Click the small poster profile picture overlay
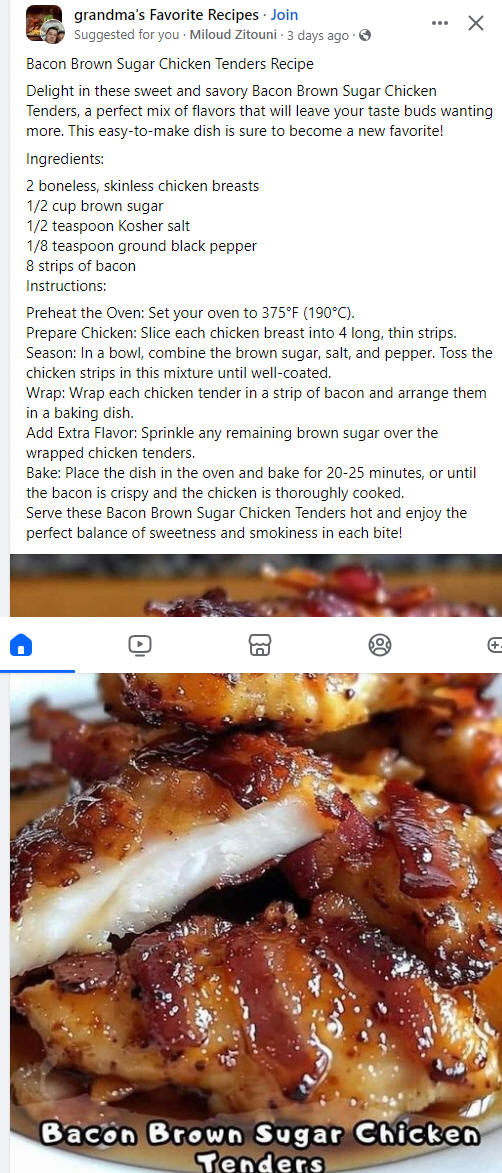Image resolution: width=502 pixels, height=1173 pixels. [x=54, y=32]
